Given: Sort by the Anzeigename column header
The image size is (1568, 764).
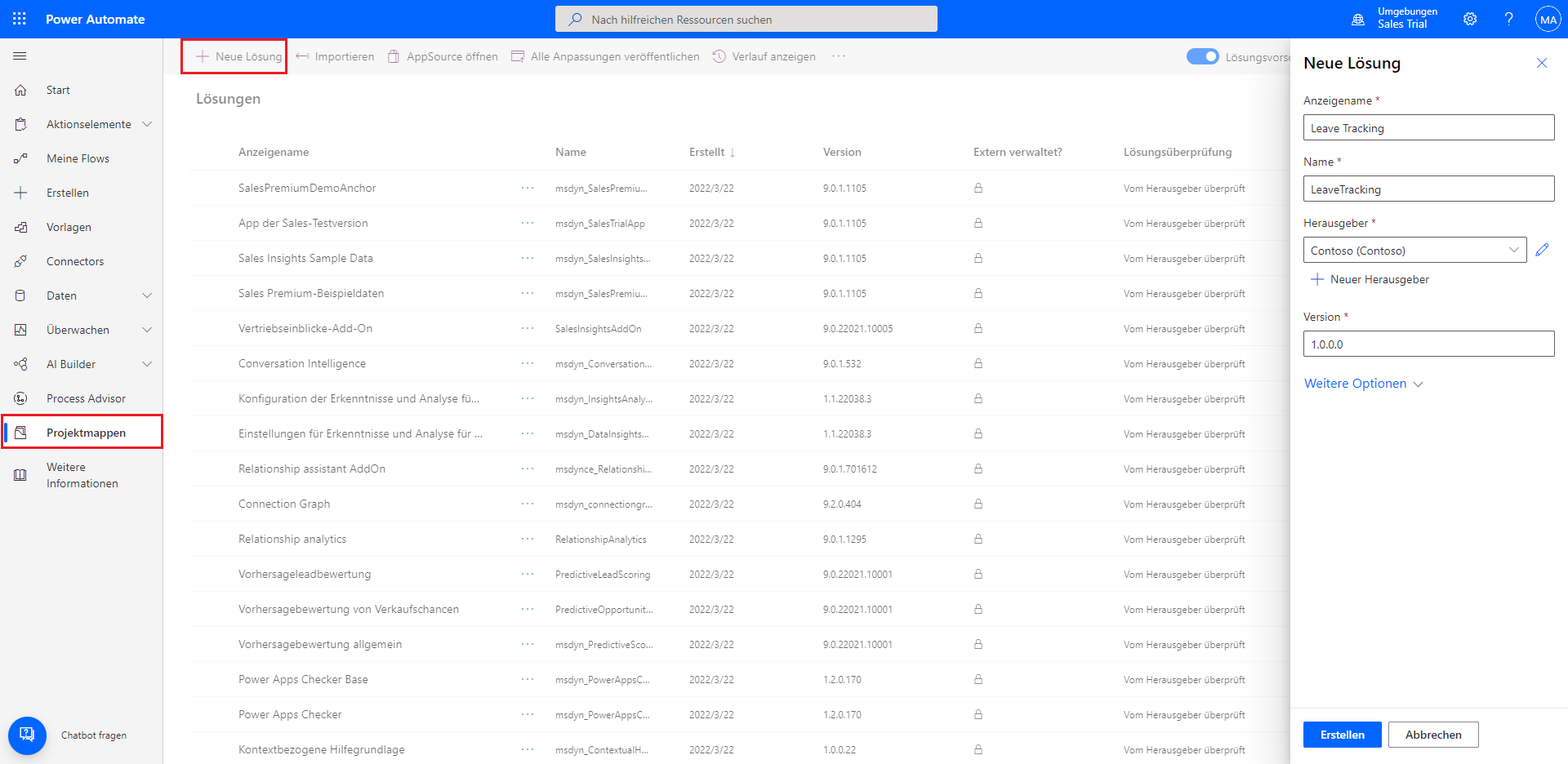Looking at the screenshot, I should 274,152.
